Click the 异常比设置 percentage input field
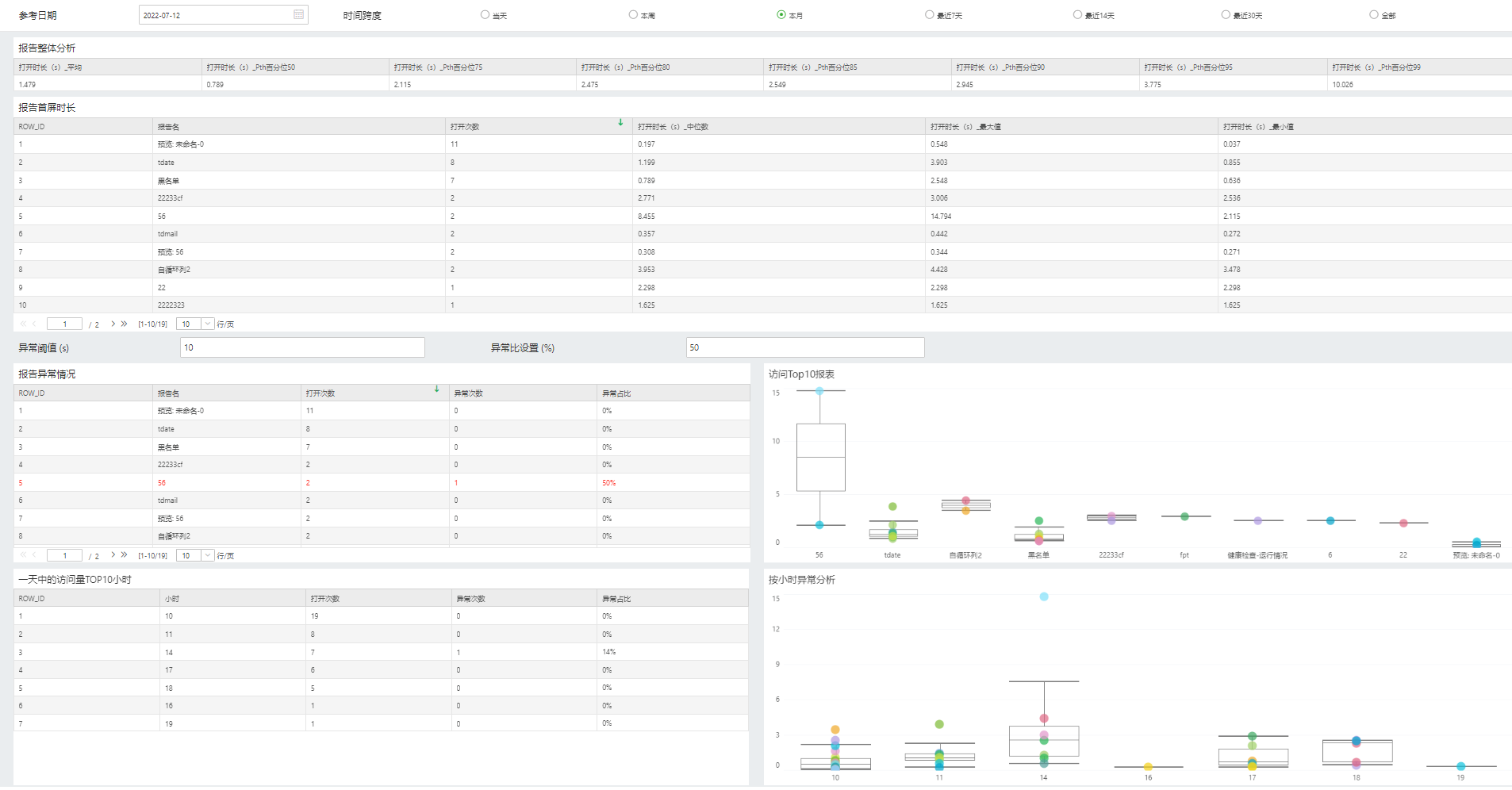 tap(804, 347)
